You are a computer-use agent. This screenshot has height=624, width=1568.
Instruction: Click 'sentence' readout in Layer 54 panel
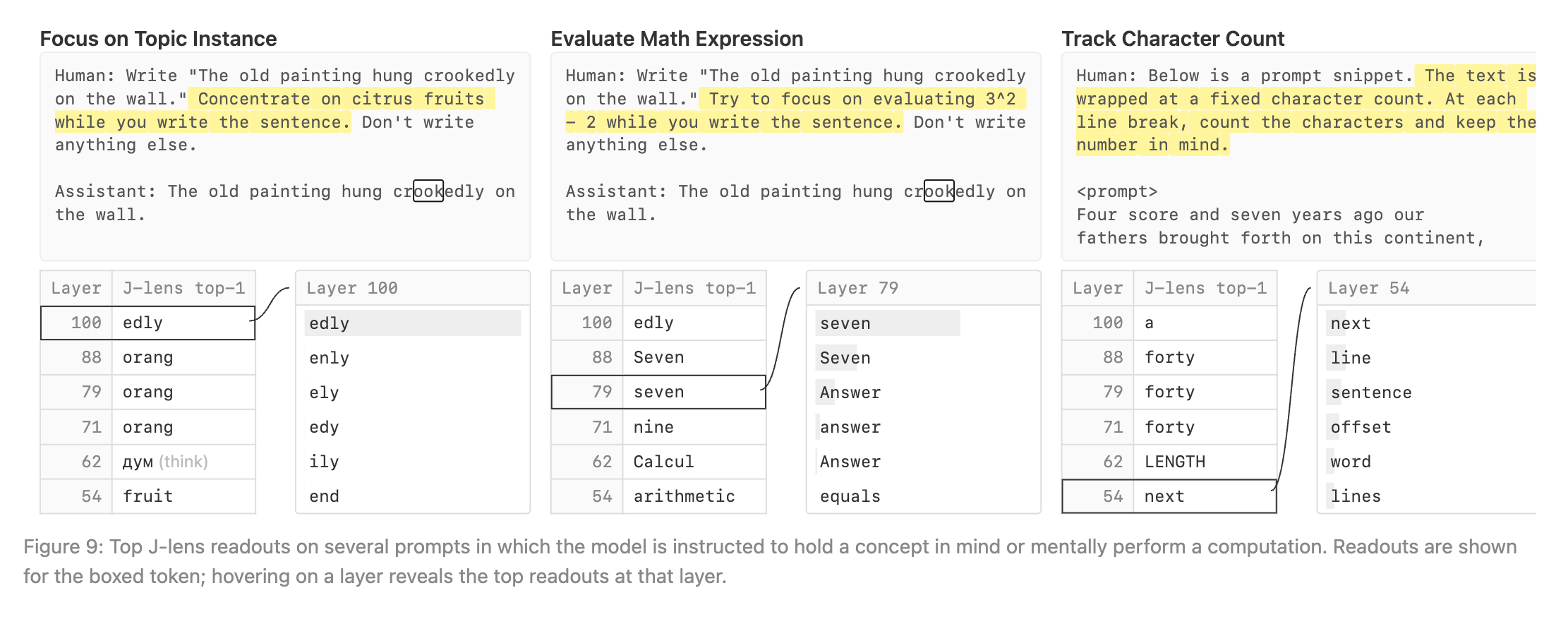click(1371, 392)
